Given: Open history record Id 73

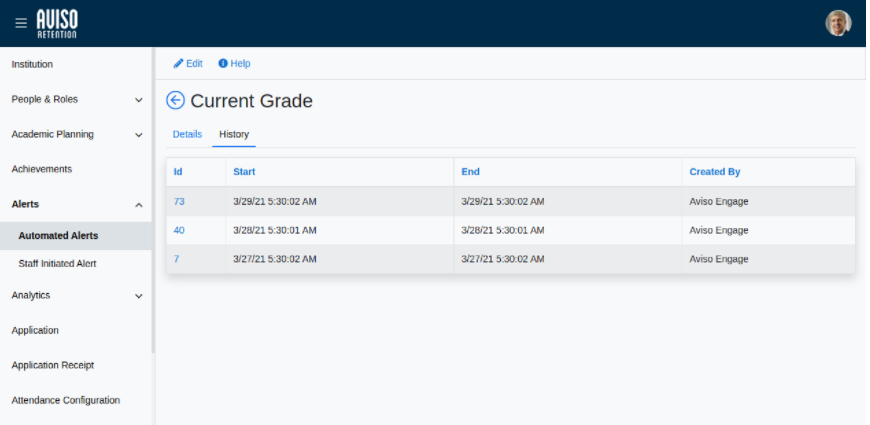Looking at the screenshot, I should 179,201.
